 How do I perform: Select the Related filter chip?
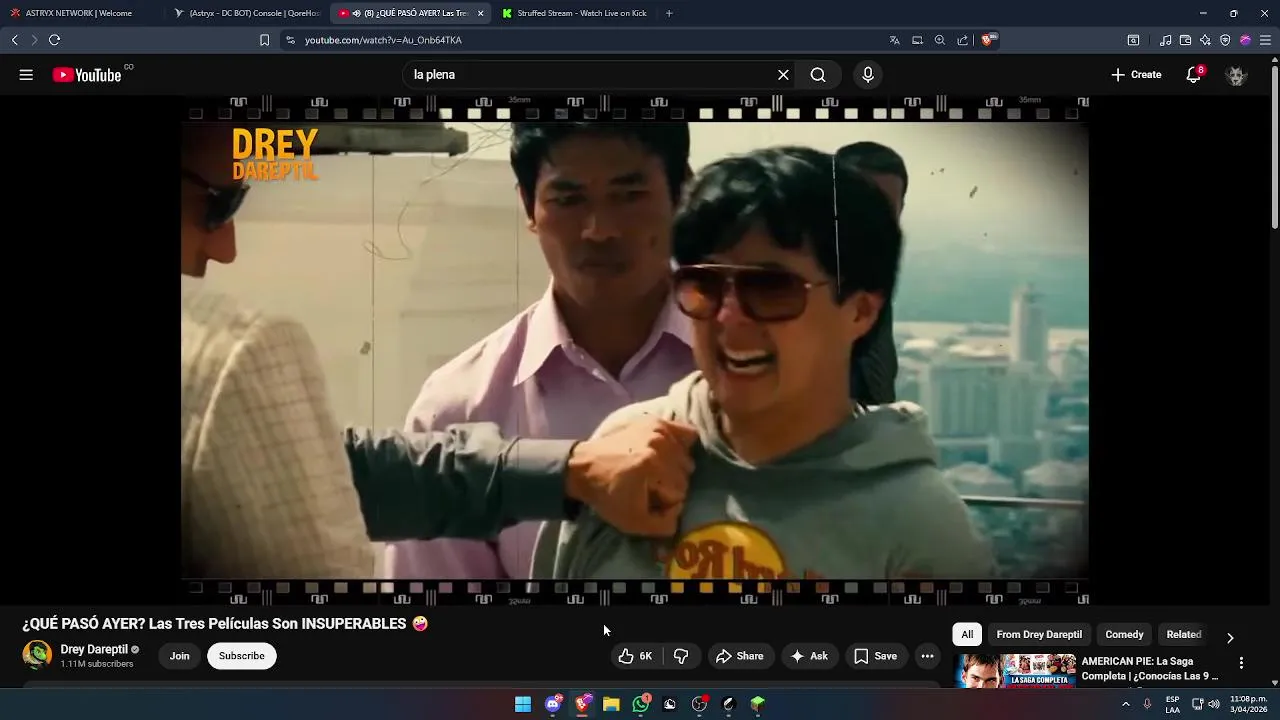1184,634
